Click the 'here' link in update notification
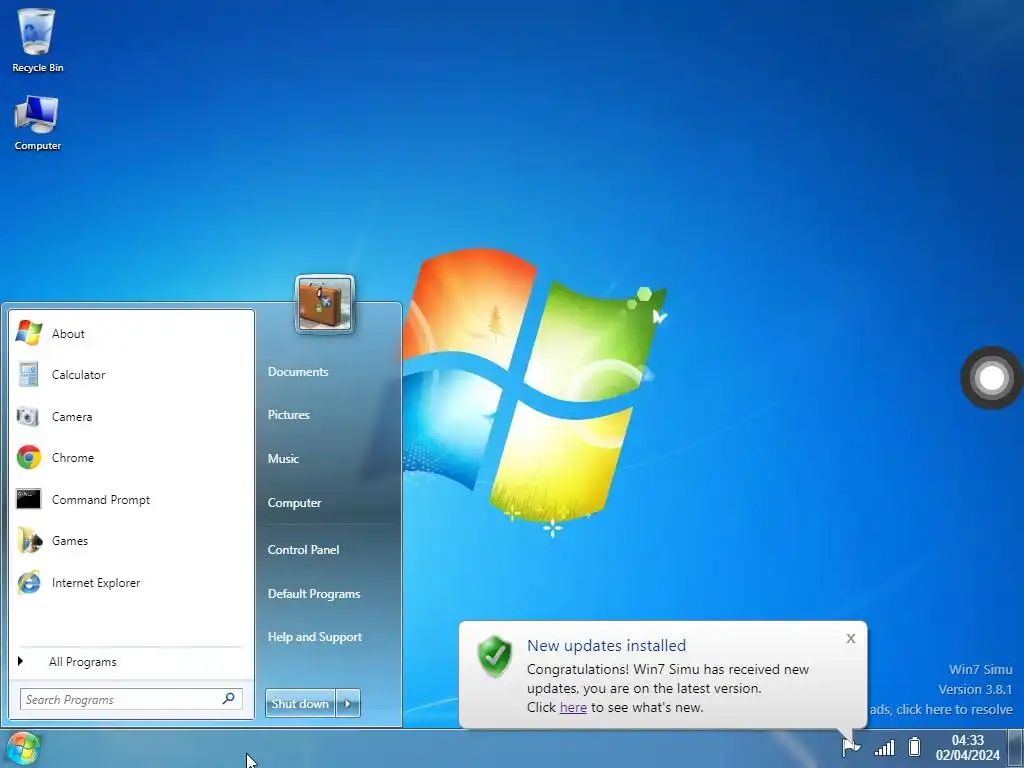 [x=573, y=707]
